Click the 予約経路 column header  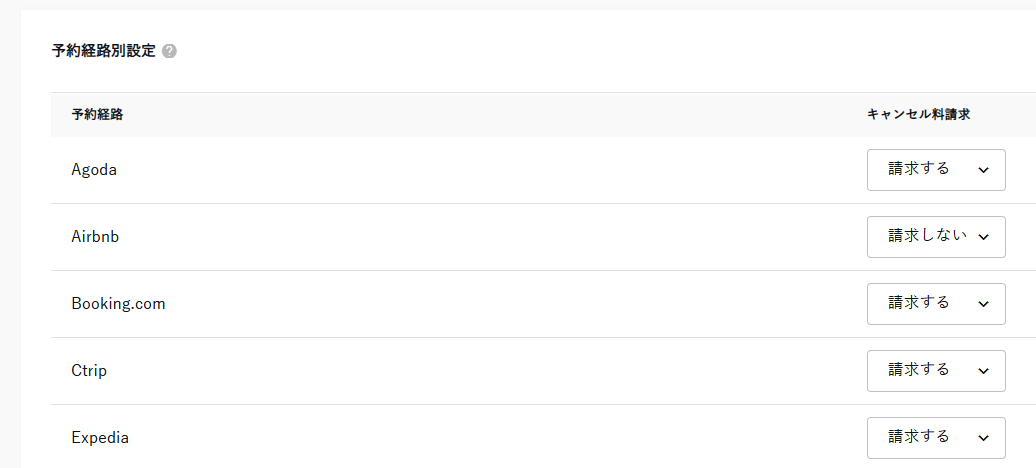point(97,115)
